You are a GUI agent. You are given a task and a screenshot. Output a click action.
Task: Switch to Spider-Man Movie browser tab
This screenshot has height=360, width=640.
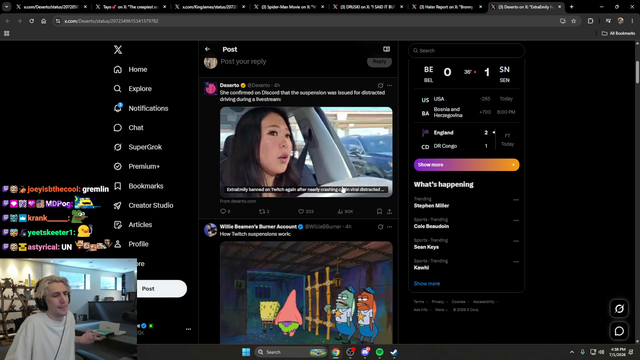290,7
